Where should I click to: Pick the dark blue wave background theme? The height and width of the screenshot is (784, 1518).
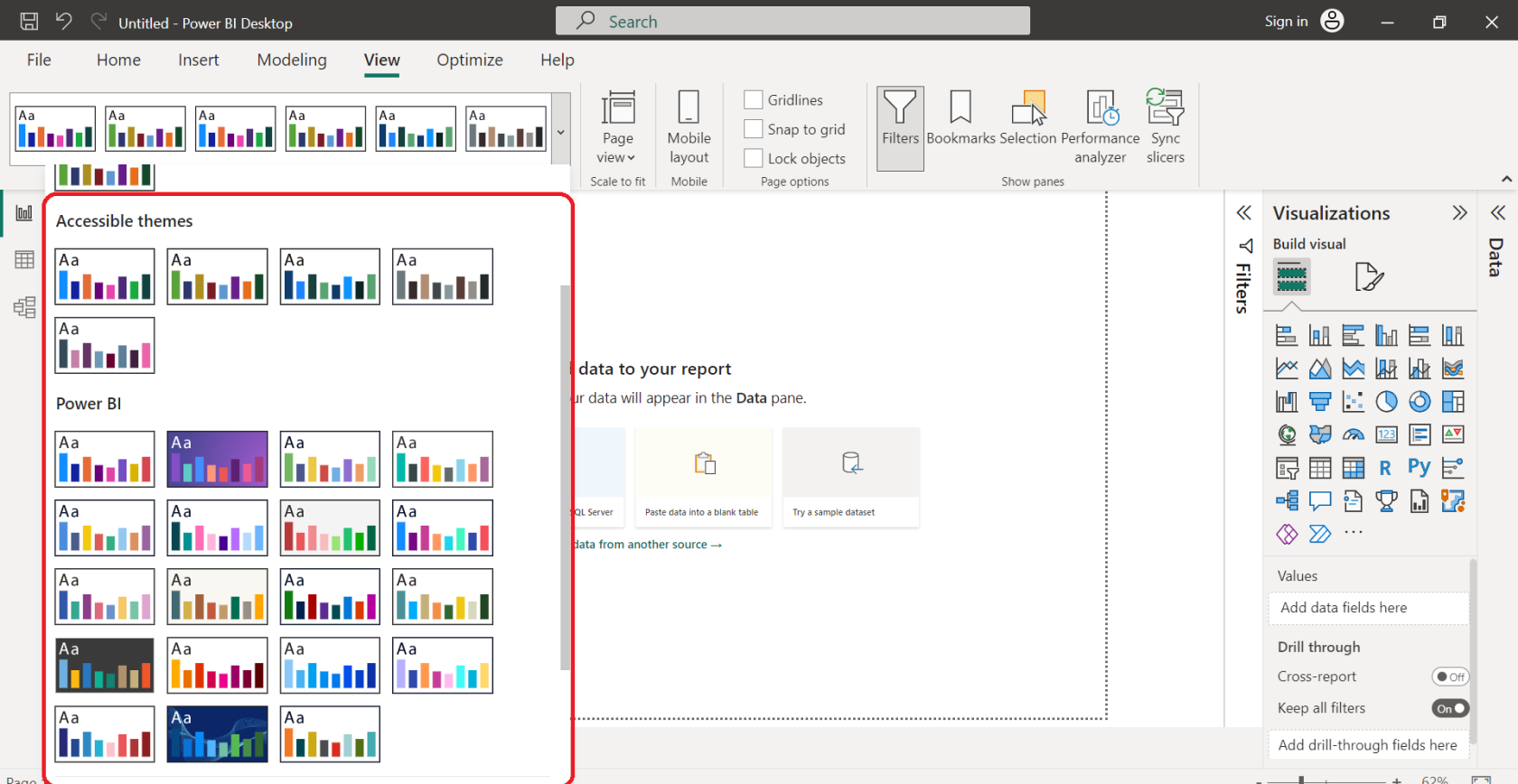[218, 733]
